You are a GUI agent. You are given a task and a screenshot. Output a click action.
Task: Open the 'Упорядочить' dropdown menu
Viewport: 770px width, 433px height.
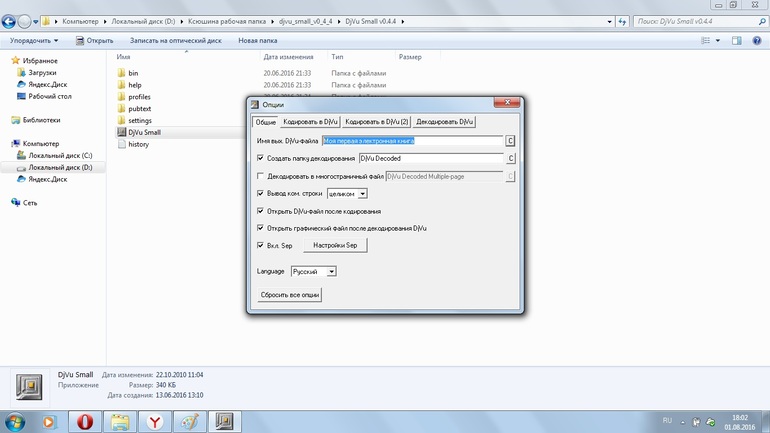point(34,41)
